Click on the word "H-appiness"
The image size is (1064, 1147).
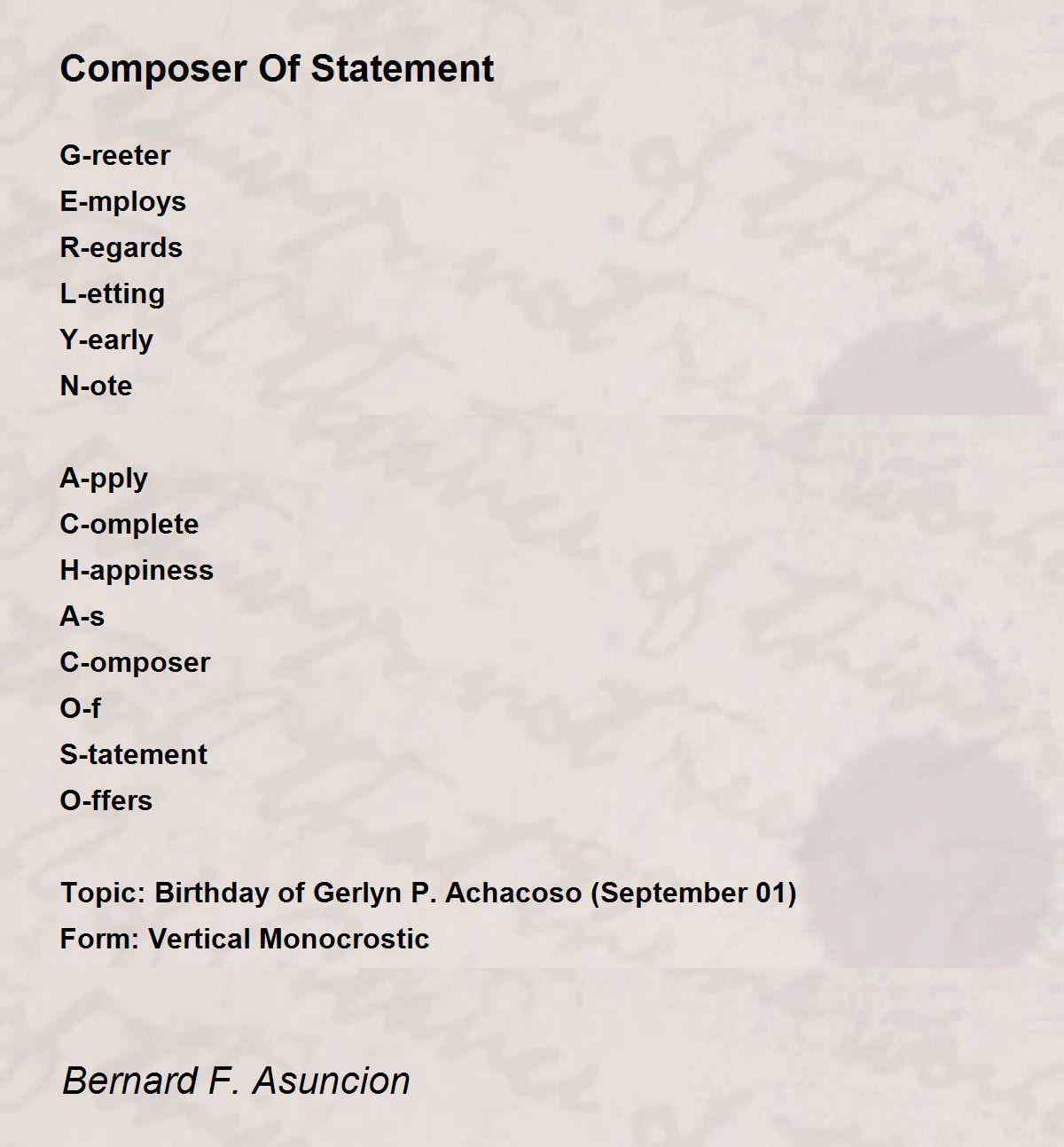click(x=137, y=571)
